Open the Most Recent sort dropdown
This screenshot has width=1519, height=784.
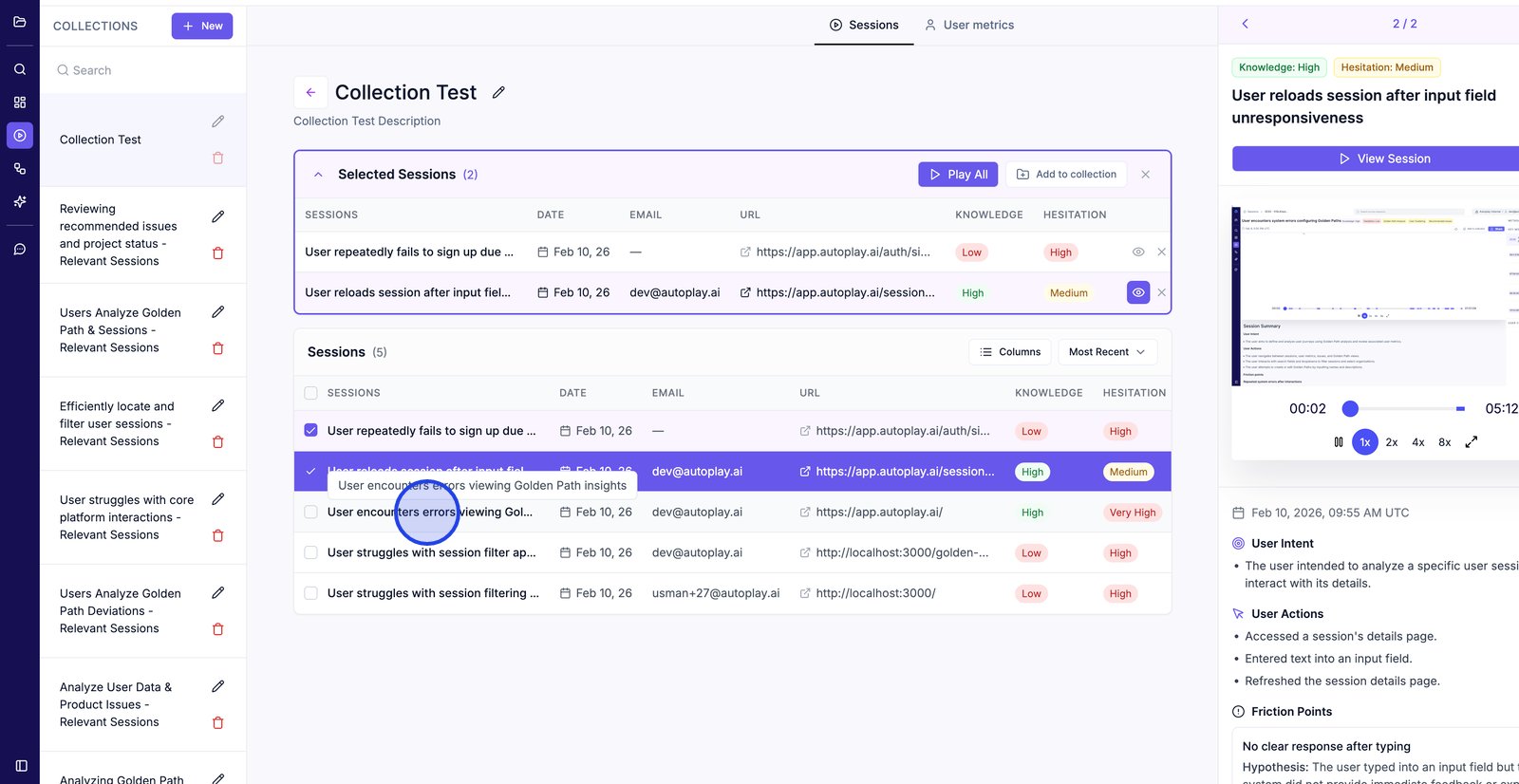point(1107,352)
